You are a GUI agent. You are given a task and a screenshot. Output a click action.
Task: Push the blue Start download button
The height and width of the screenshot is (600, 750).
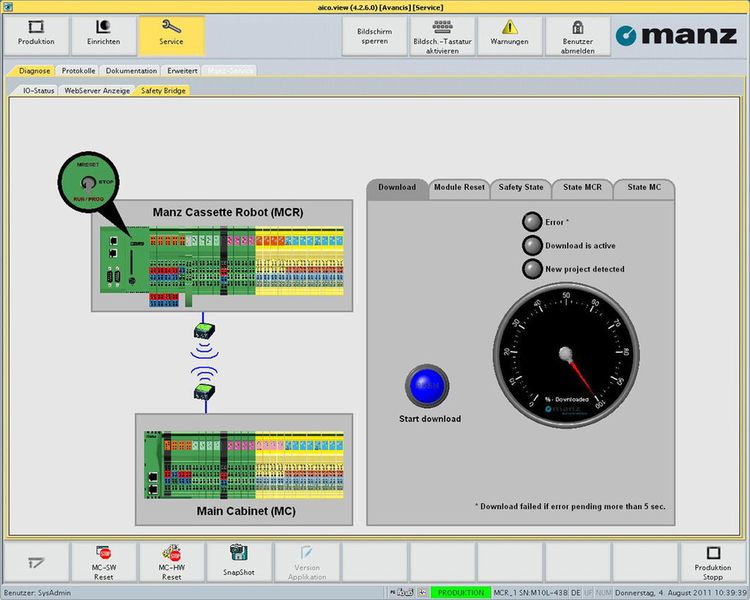pyautogui.click(x=427, y=386)
